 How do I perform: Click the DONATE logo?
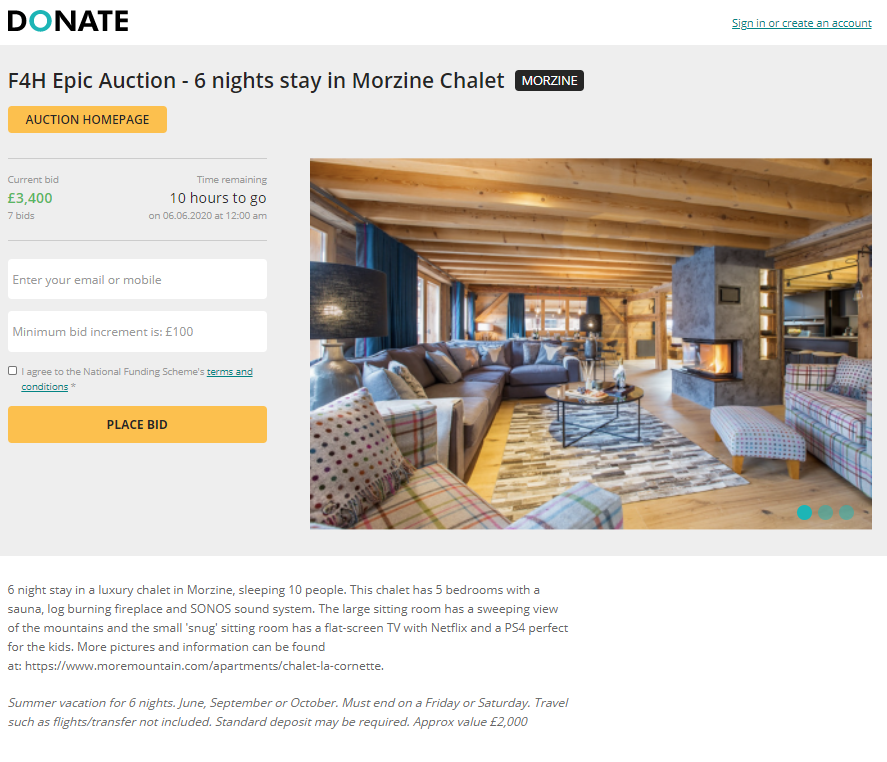pos(68,21)
